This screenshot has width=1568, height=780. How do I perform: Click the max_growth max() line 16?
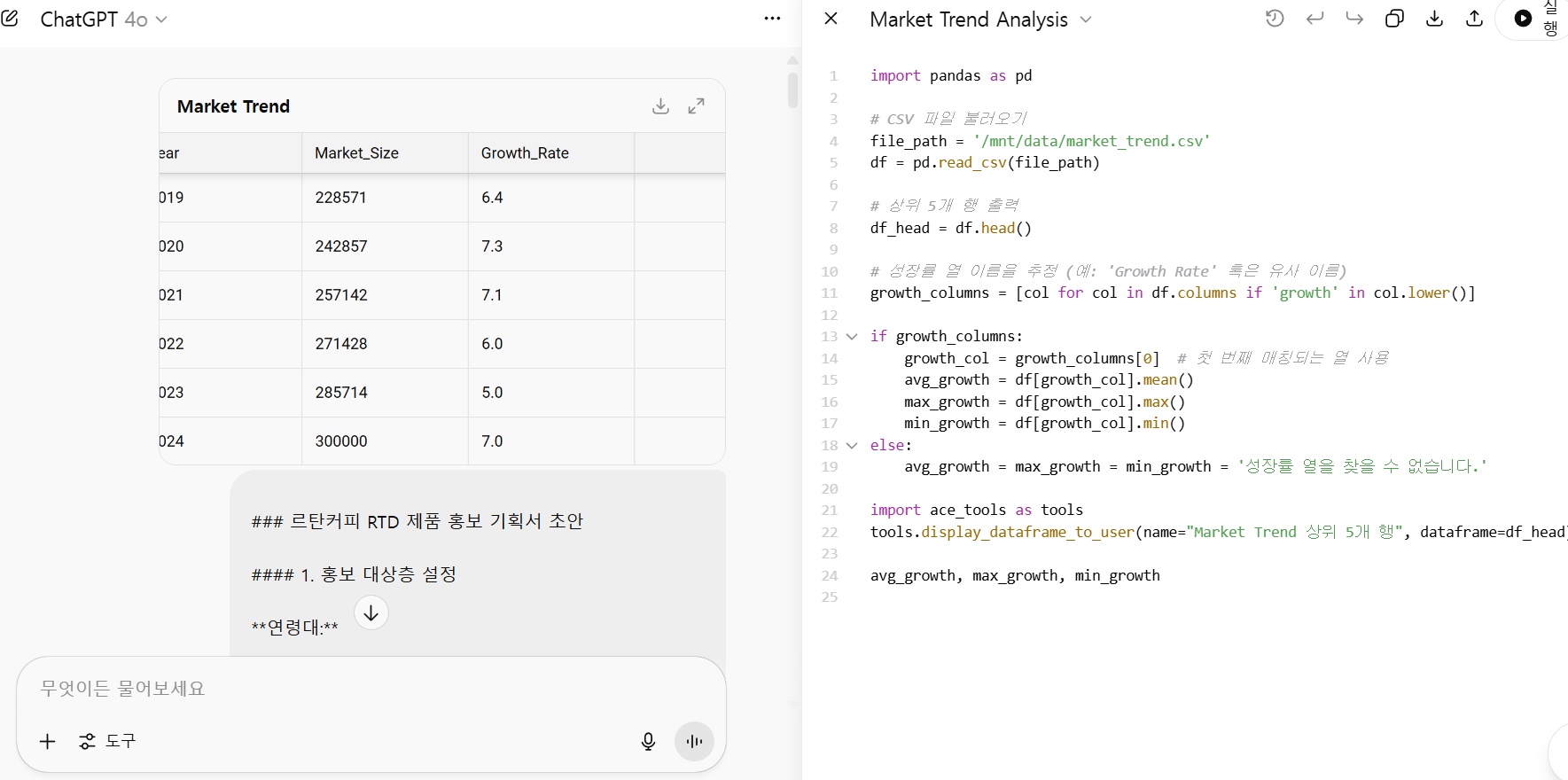pyautogui.click(x=1044, y=402)
